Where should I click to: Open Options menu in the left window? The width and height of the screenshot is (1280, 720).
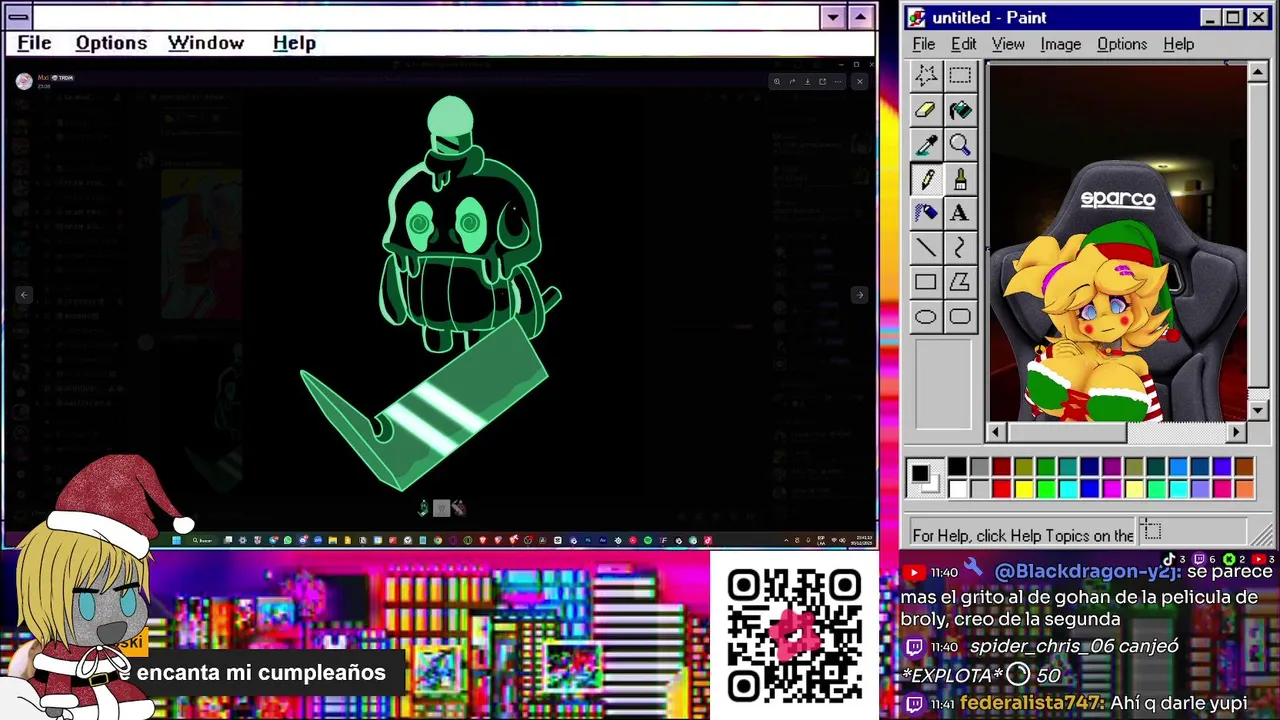(111, 43)
